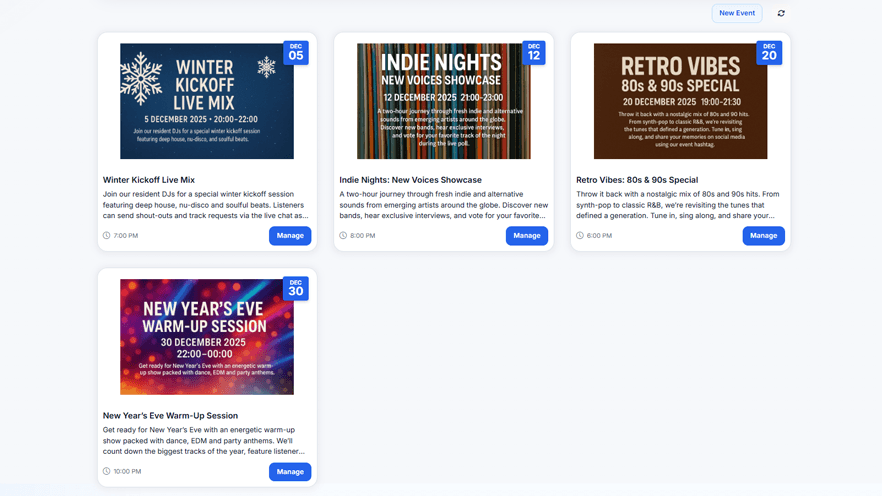The height and width of the screenshot is (496, 882).
Task: Manage the Indie Nights event
Action: 526,236
